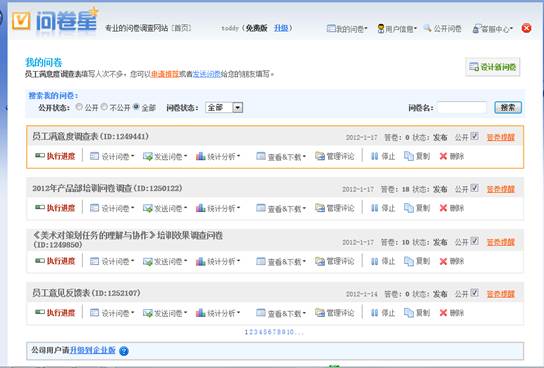Screen dimensions: 544x368
Task: Toggle 公开 checkbox for 员工意见反馈表
Action: point(475,293)
